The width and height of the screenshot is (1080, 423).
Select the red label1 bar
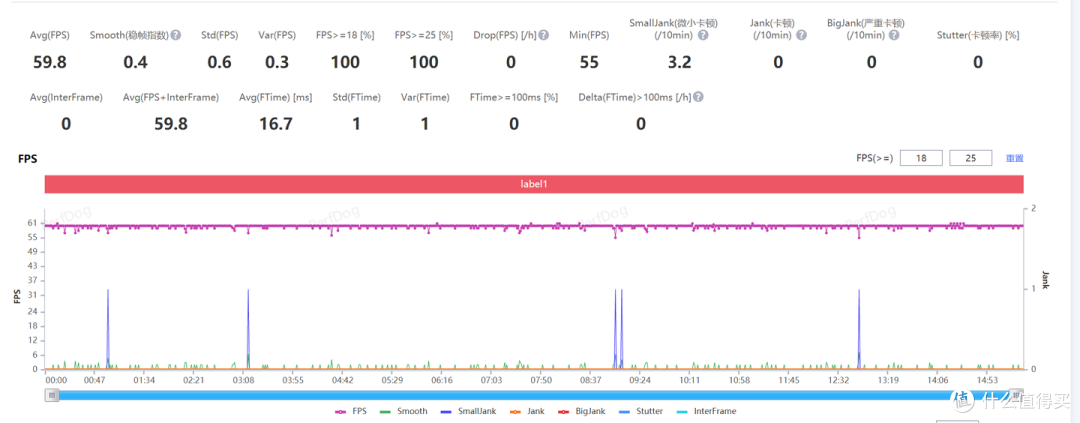click(x=534, y=185)
